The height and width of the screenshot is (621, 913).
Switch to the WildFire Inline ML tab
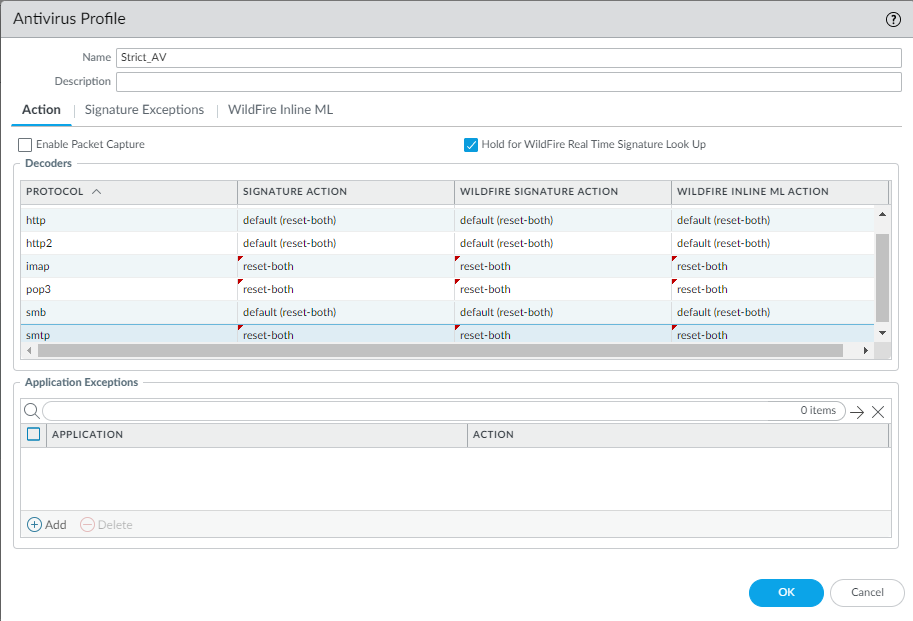tap(280, 110)
